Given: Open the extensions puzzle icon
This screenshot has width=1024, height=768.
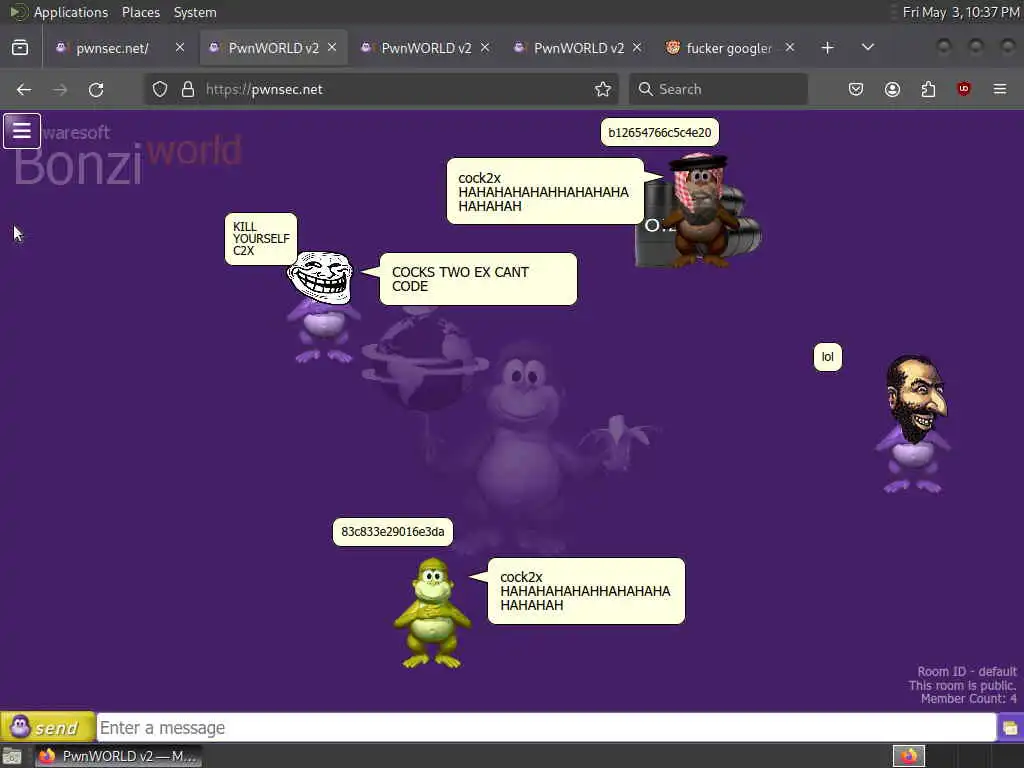Looking at the screenshot, I should point(928,89).
